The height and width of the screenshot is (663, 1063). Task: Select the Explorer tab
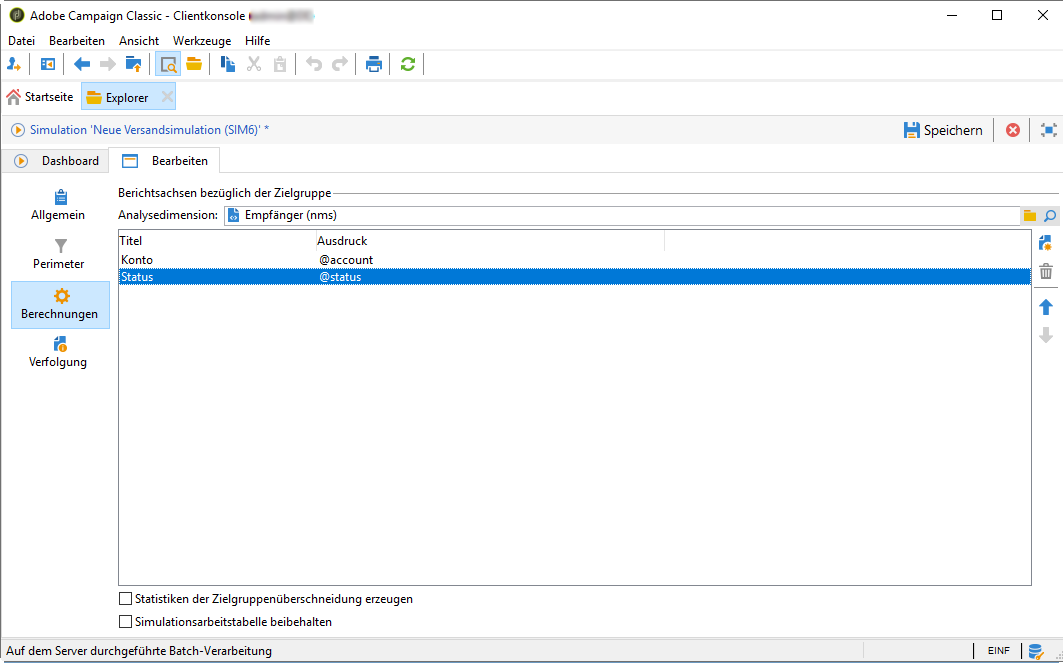(x=127, y=98)
